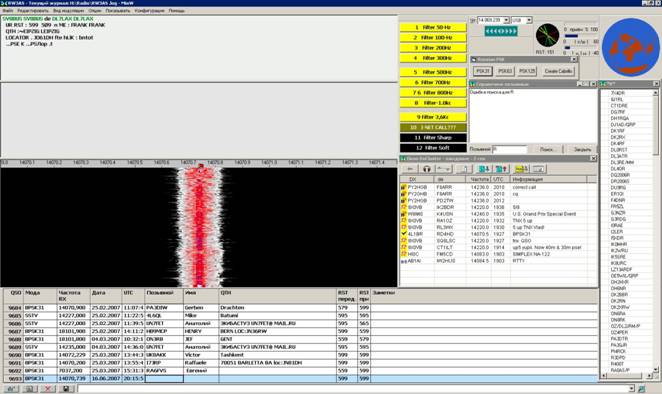The width and height of the screenshot is (662, 394).
Task: Choose the 6 Filter 700Hz macro button
Action: (433, 82)
